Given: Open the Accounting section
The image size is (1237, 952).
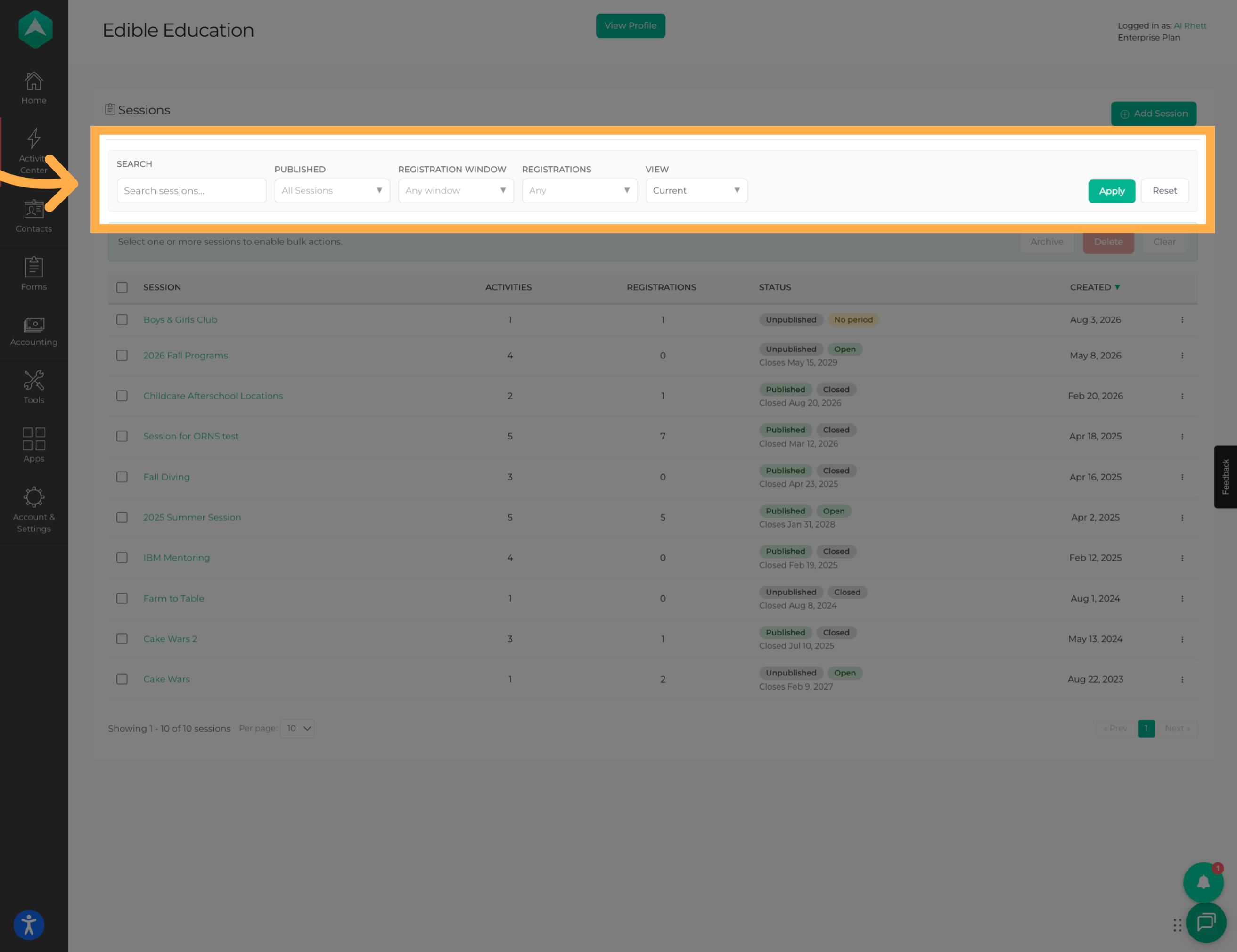Looking at the screenshot, I should coord(34,332).
